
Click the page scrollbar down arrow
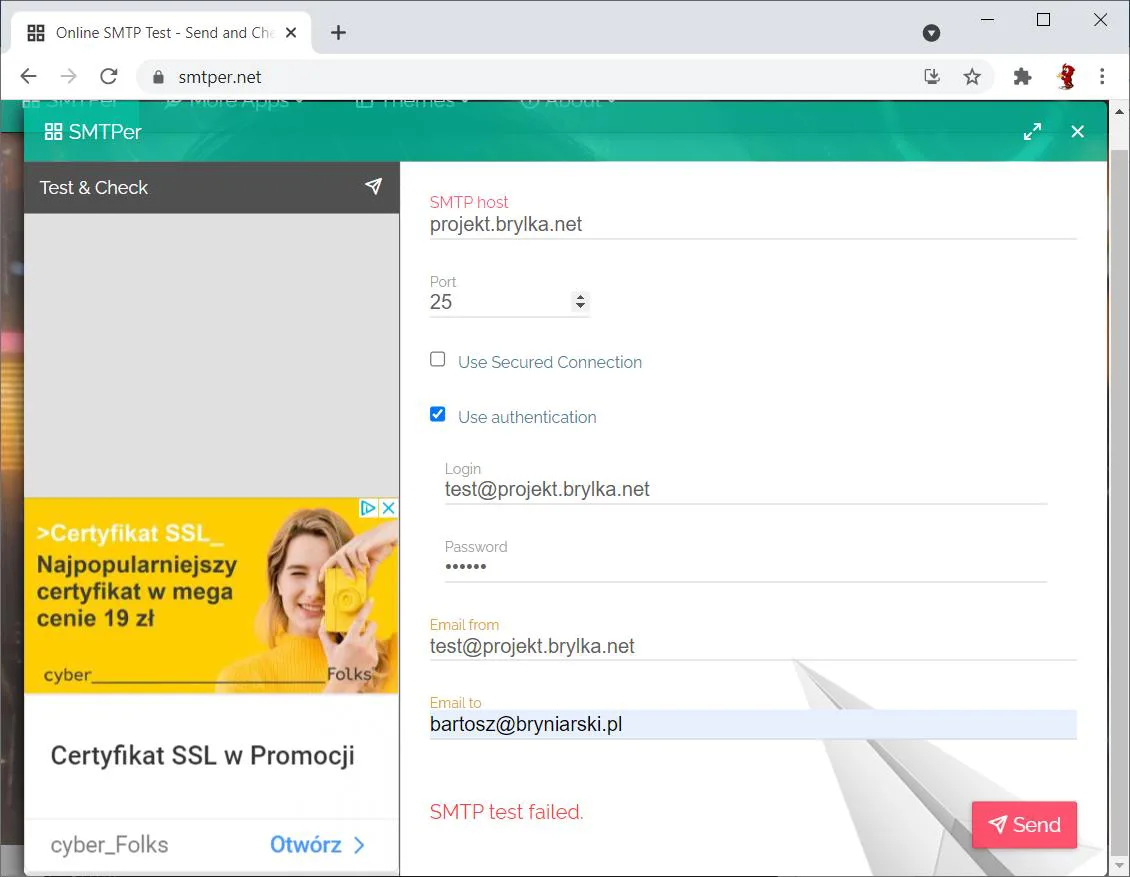tap(1119, 865)
